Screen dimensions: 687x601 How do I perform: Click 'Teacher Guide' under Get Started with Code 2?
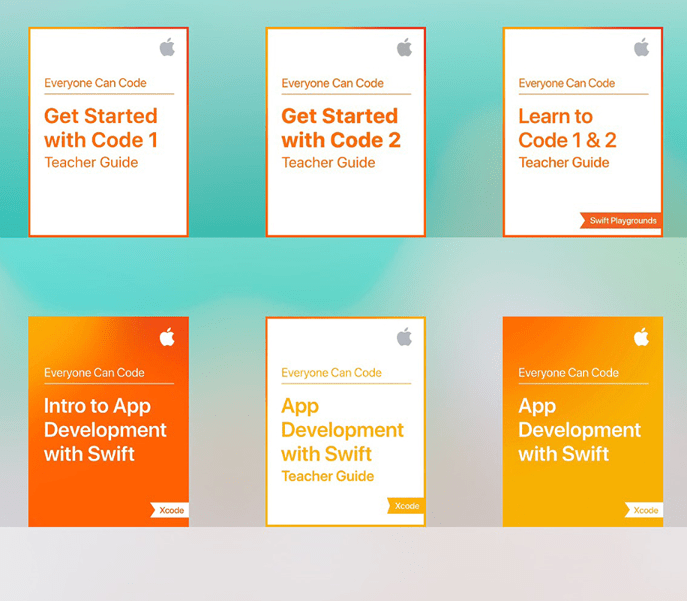[328, 163]
